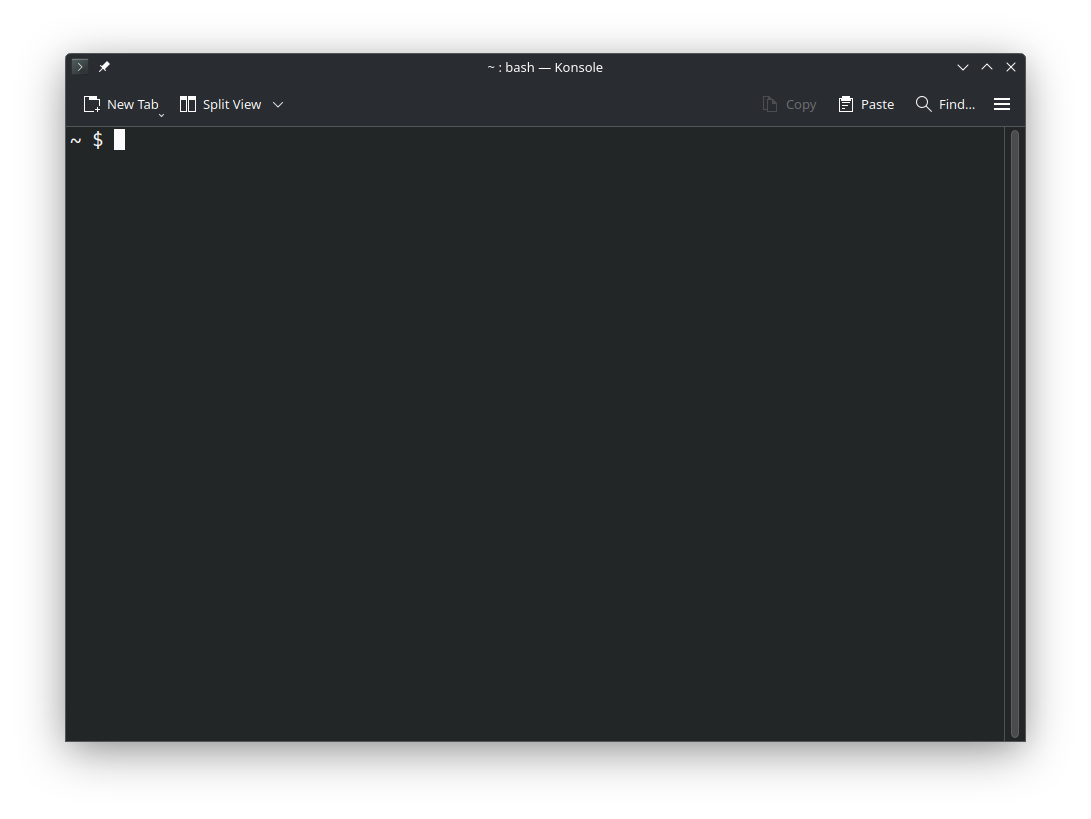Image resolution: width=1091 pixels, height=819 pixels.
Task: Expand the small arrow under New Tab
Action: (x=161, y=113)
